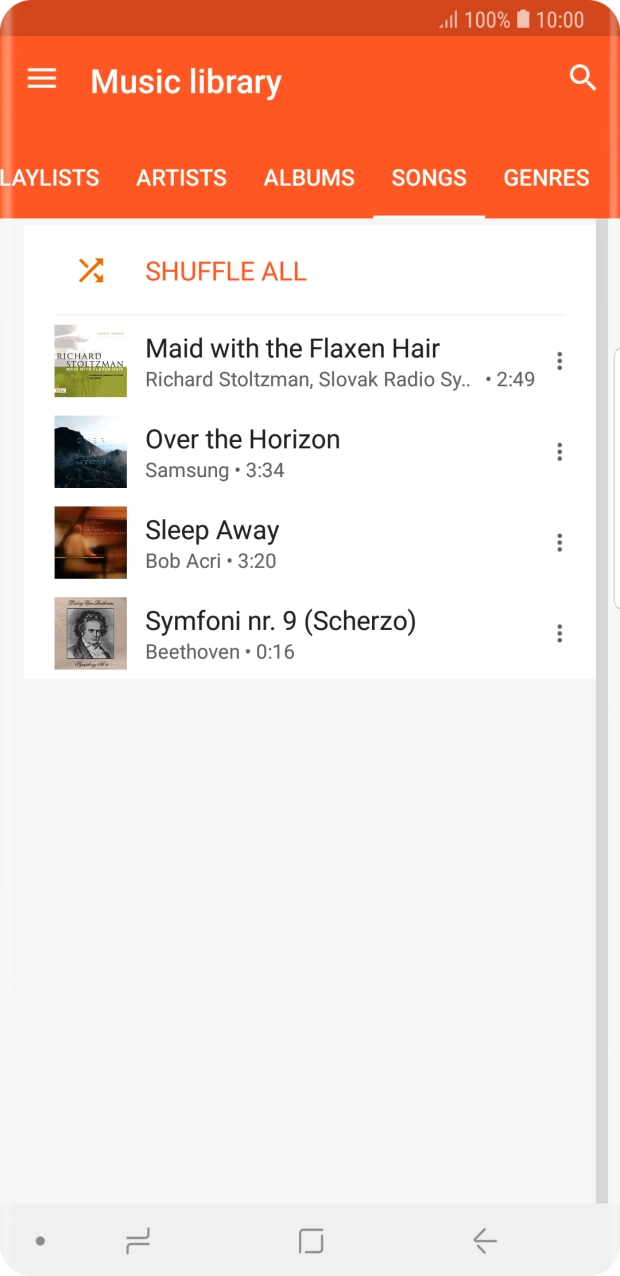
Task: Open overflow menu for Over the Horizon
Action: pyautogui.click(x=559, y=452)
